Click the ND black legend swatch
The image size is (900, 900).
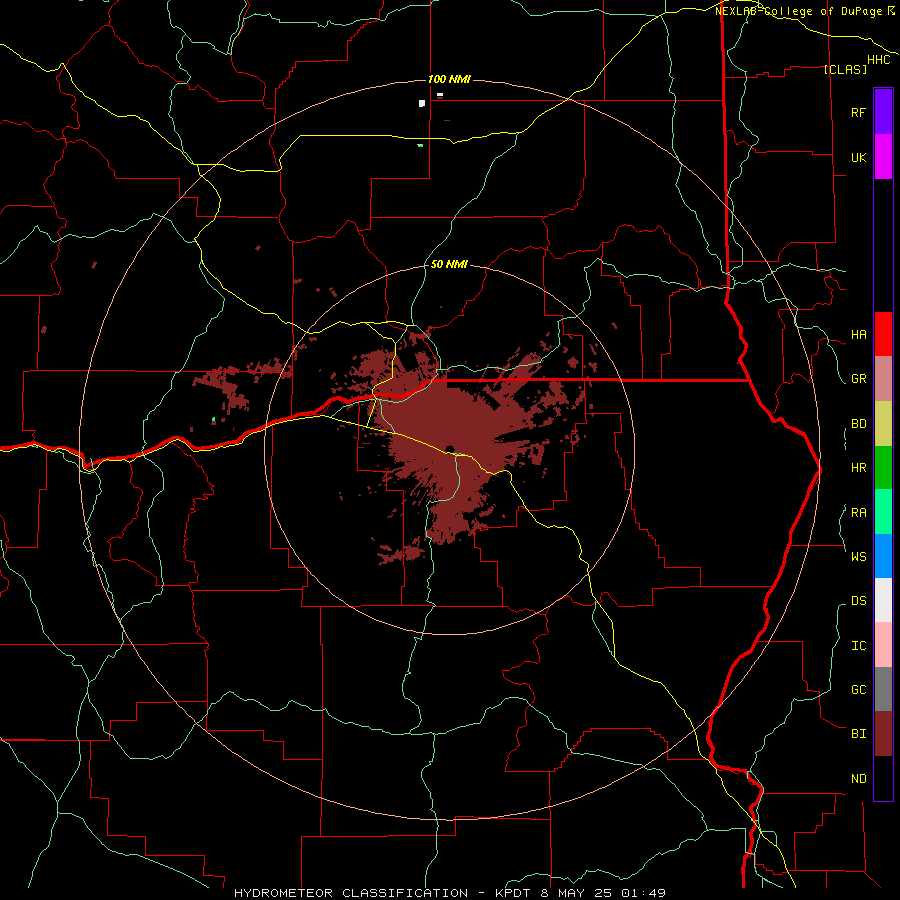(x=883, y=778)
